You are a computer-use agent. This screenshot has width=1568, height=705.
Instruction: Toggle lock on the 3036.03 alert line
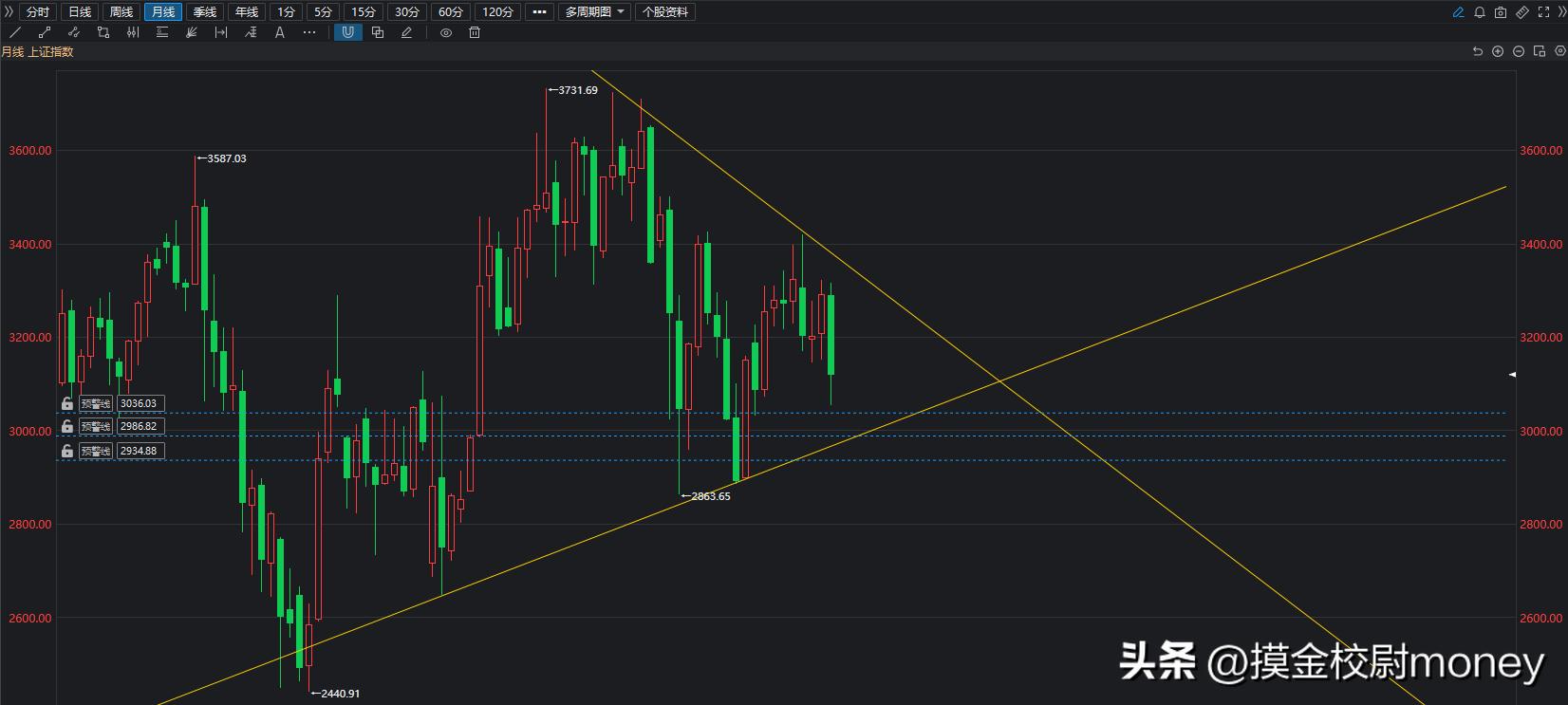point(67,403)
